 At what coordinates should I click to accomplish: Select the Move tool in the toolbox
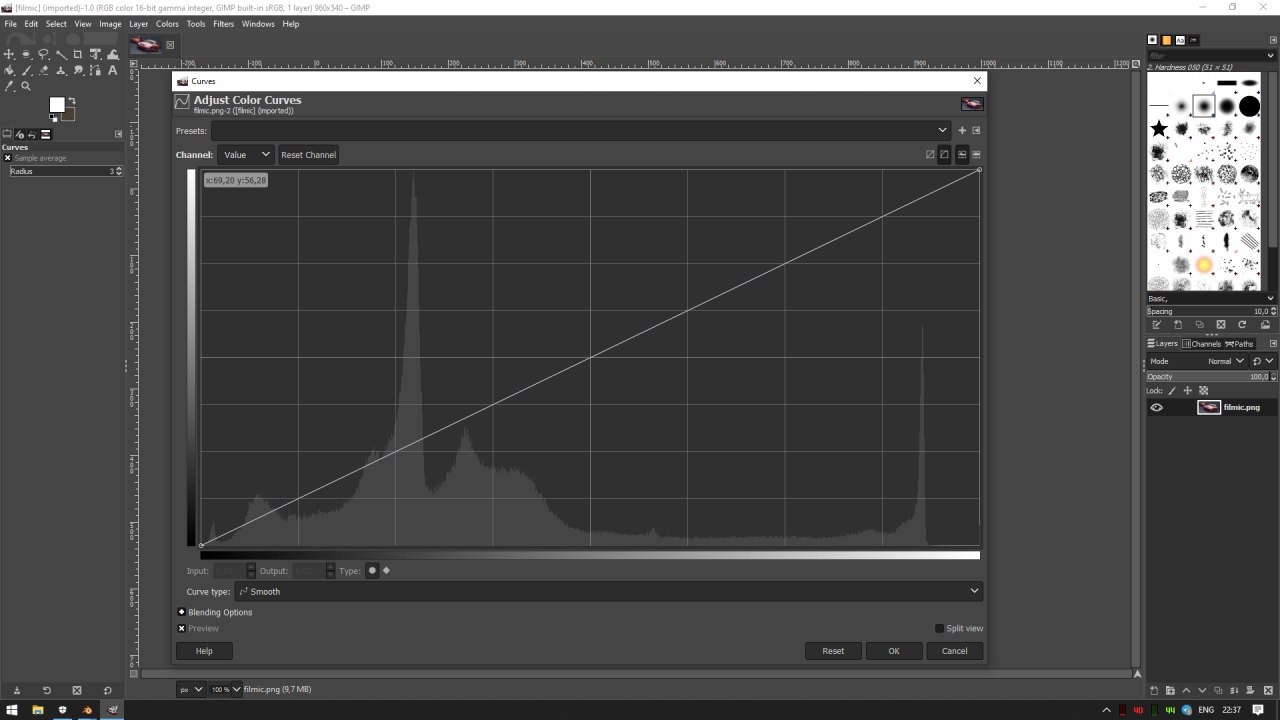click(9, 54)
